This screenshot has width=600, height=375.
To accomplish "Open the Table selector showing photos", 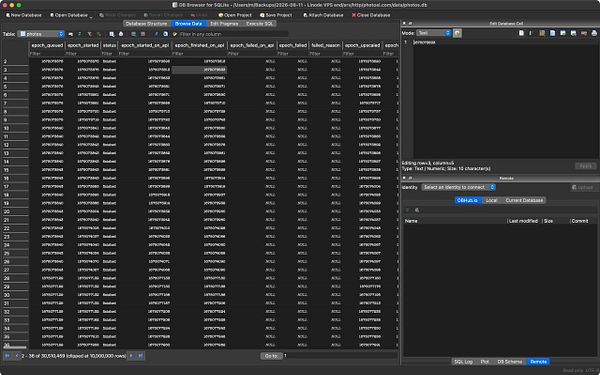I will pyautogui.click(x=41, y=34).
